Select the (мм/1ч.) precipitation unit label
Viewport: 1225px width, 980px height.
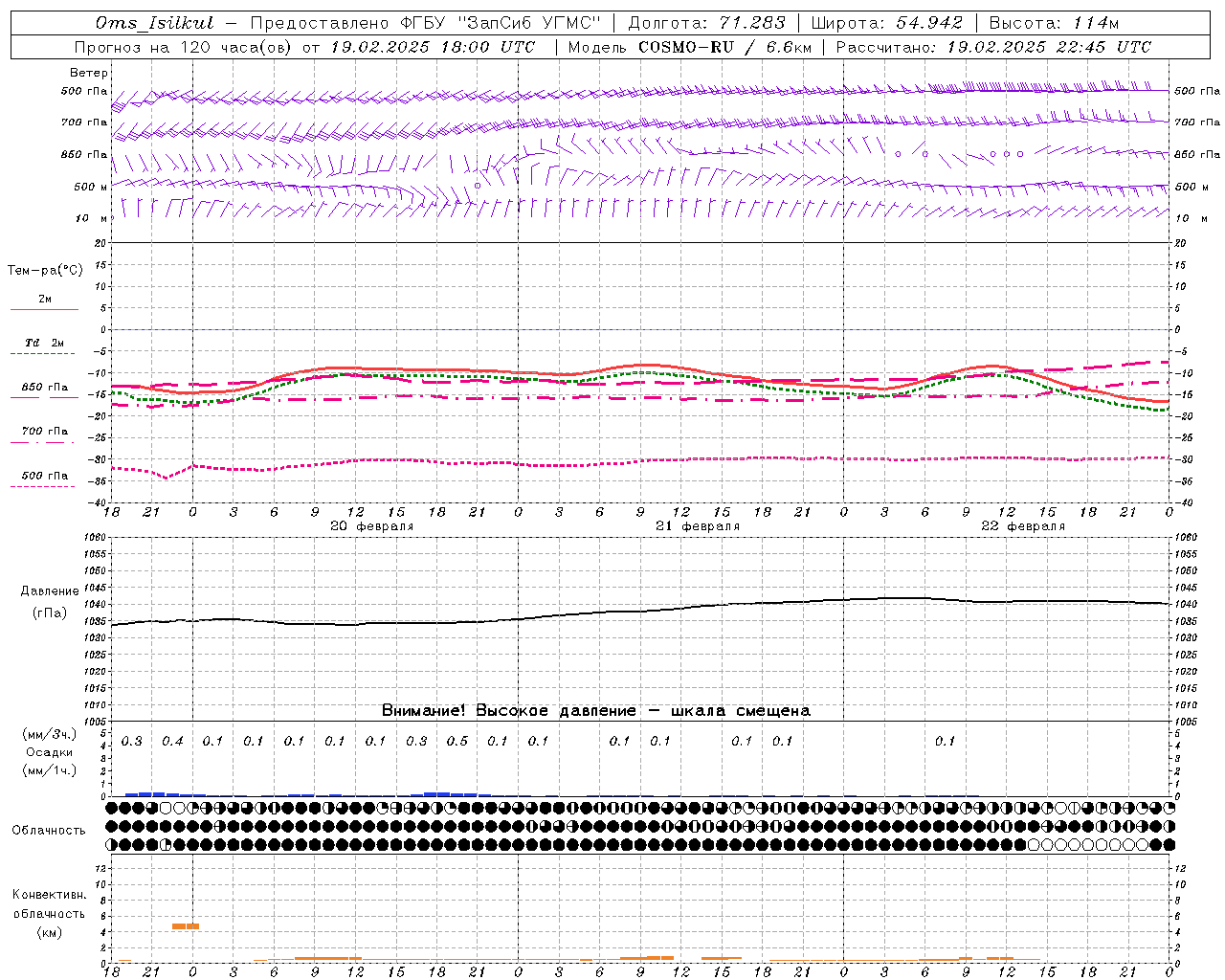coord(50,770)
